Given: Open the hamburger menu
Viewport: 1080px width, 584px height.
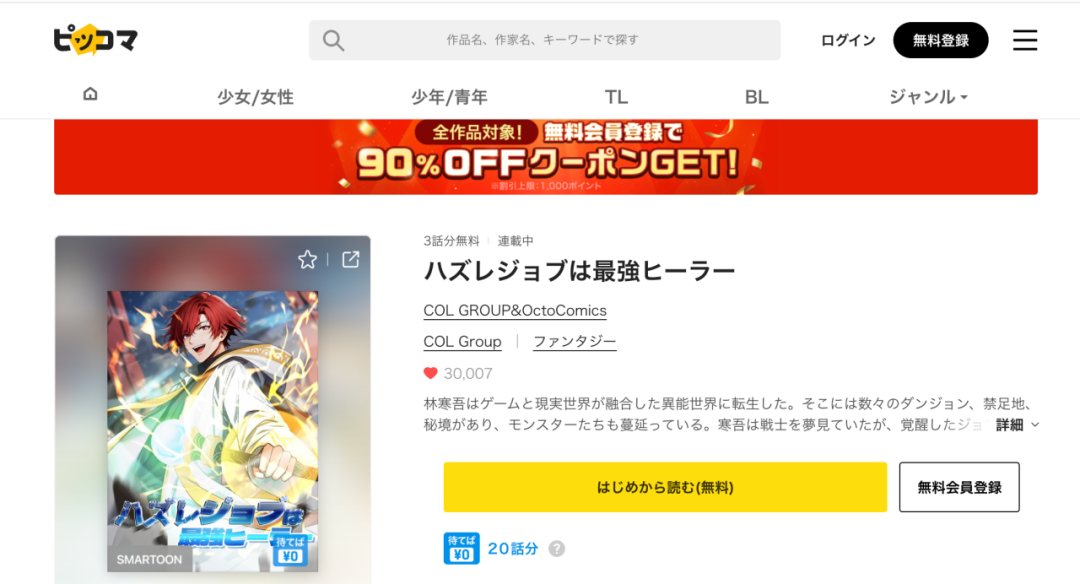Looking at the screenshot, I should click(1025, 40).
